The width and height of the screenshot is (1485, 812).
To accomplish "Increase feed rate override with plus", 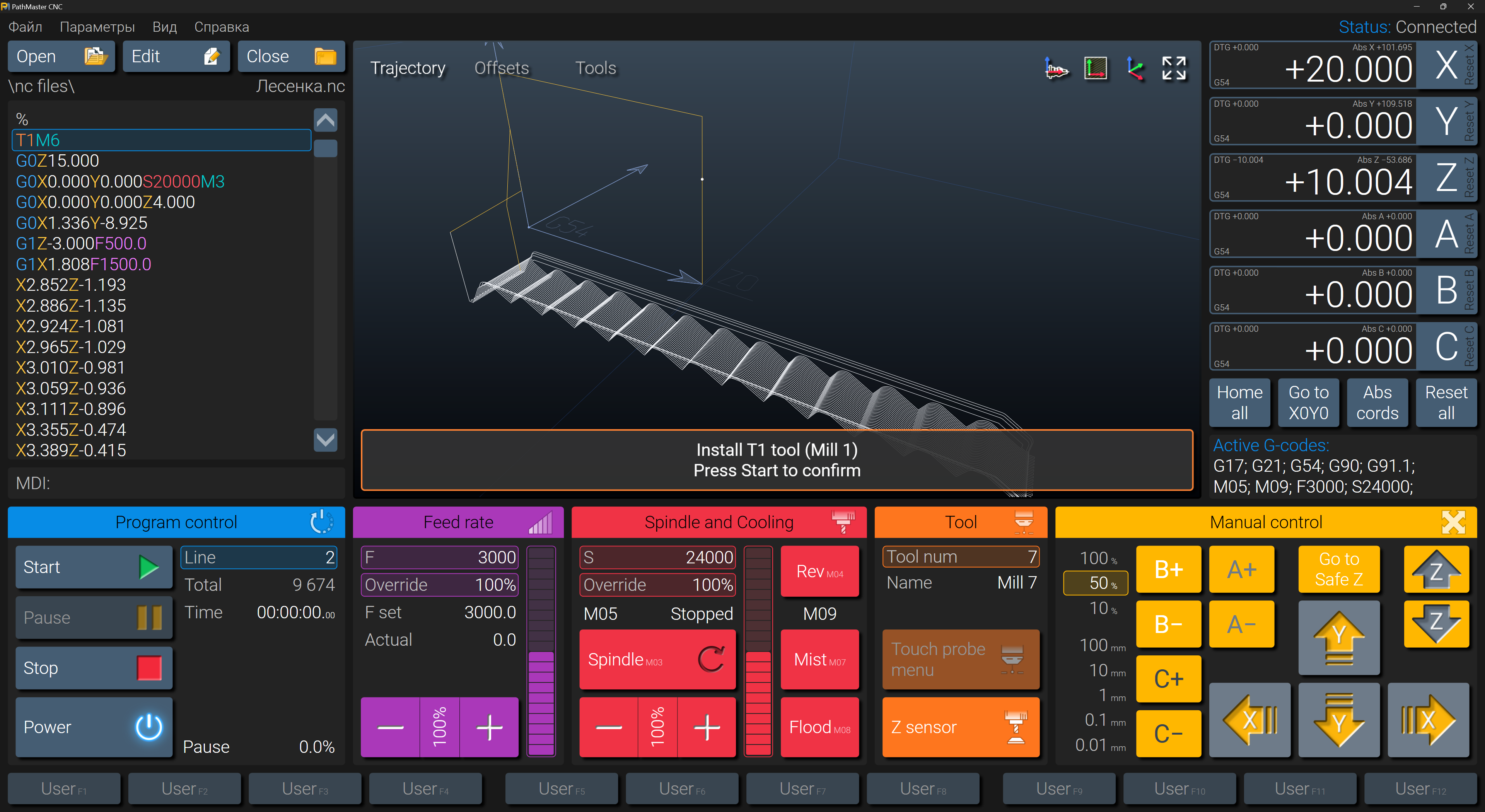I will pos(489,727).
